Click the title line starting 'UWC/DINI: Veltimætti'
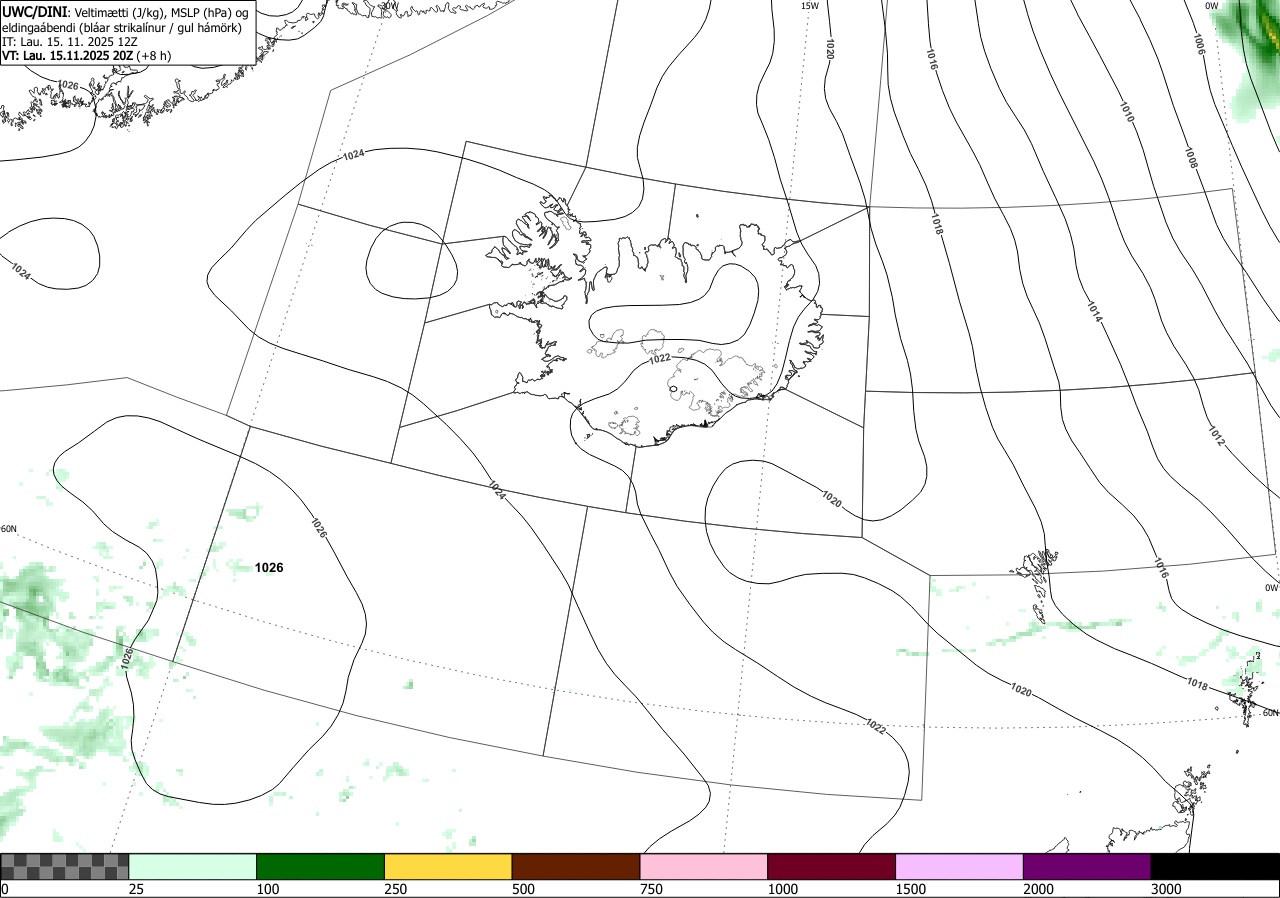 [125, 11]
